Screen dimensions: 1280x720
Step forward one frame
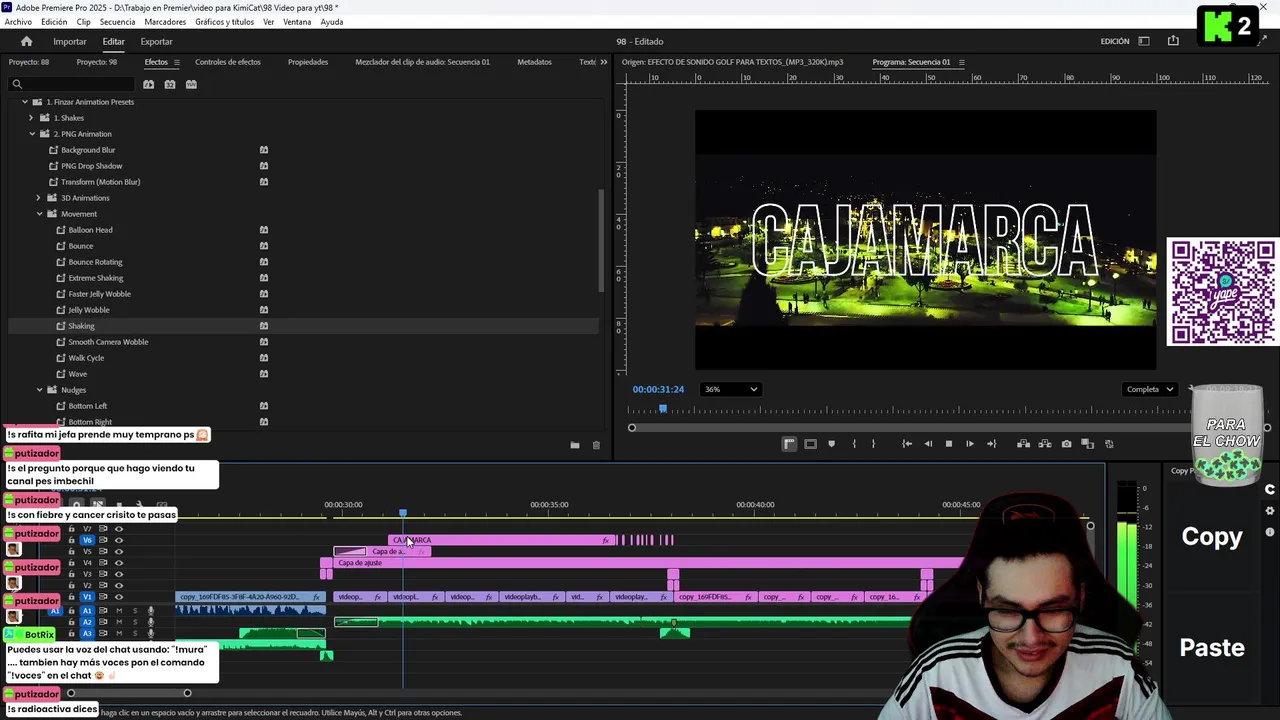(x=969, y=444)
